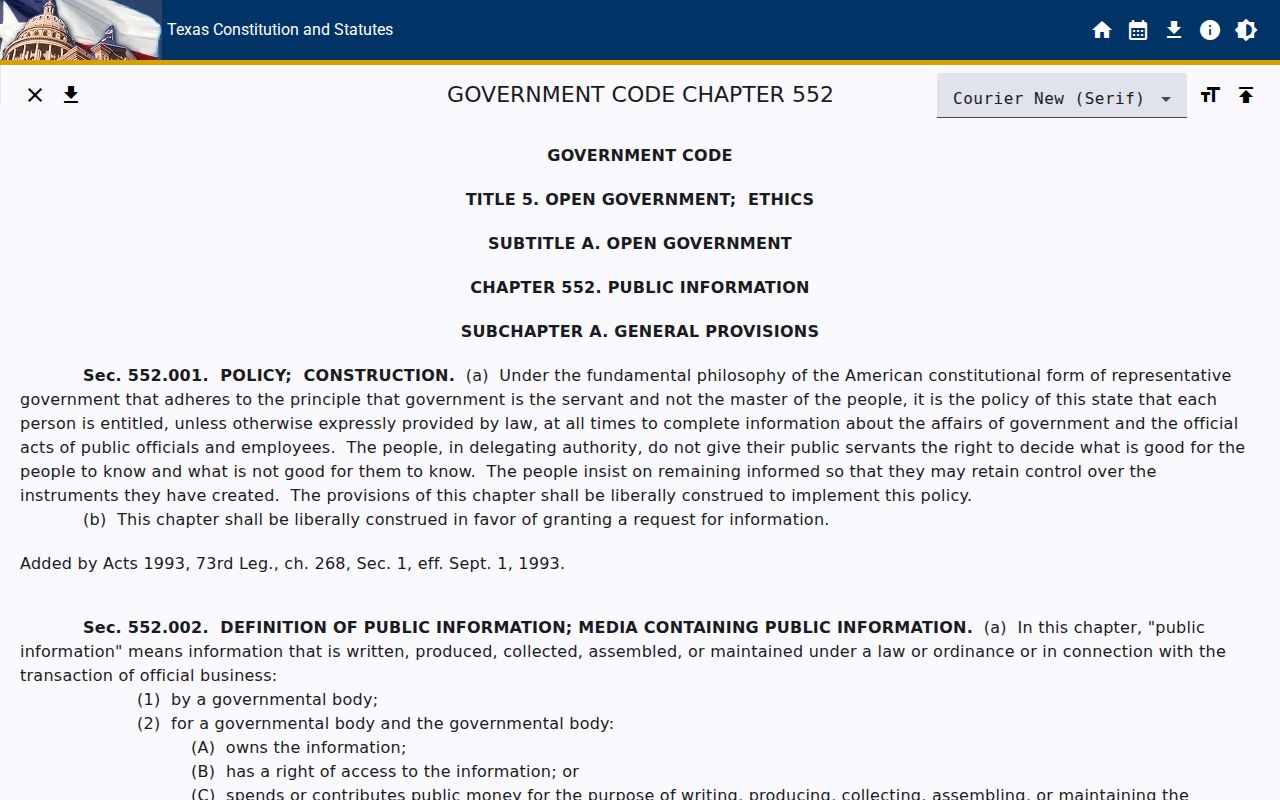
Task: Click the Texas Constitution and Statutes title
Action: (x=280, y=30)
